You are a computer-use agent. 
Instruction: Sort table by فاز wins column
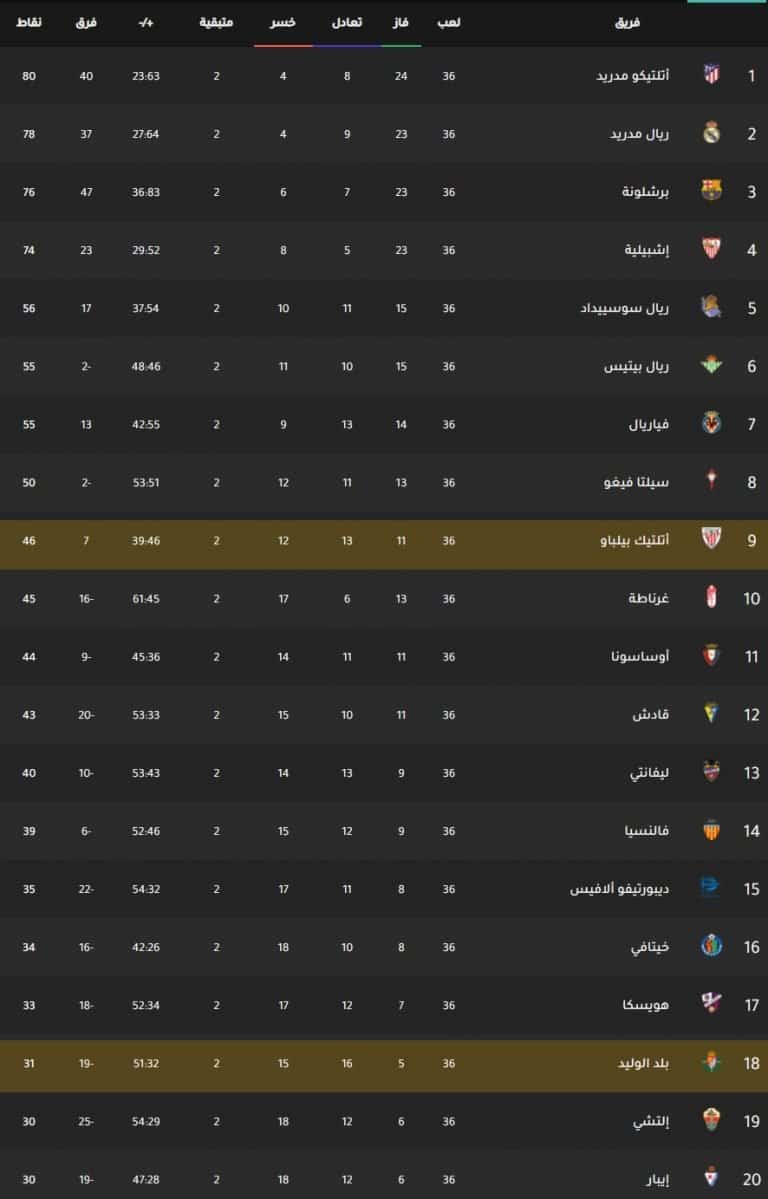[x=401, y=23]
